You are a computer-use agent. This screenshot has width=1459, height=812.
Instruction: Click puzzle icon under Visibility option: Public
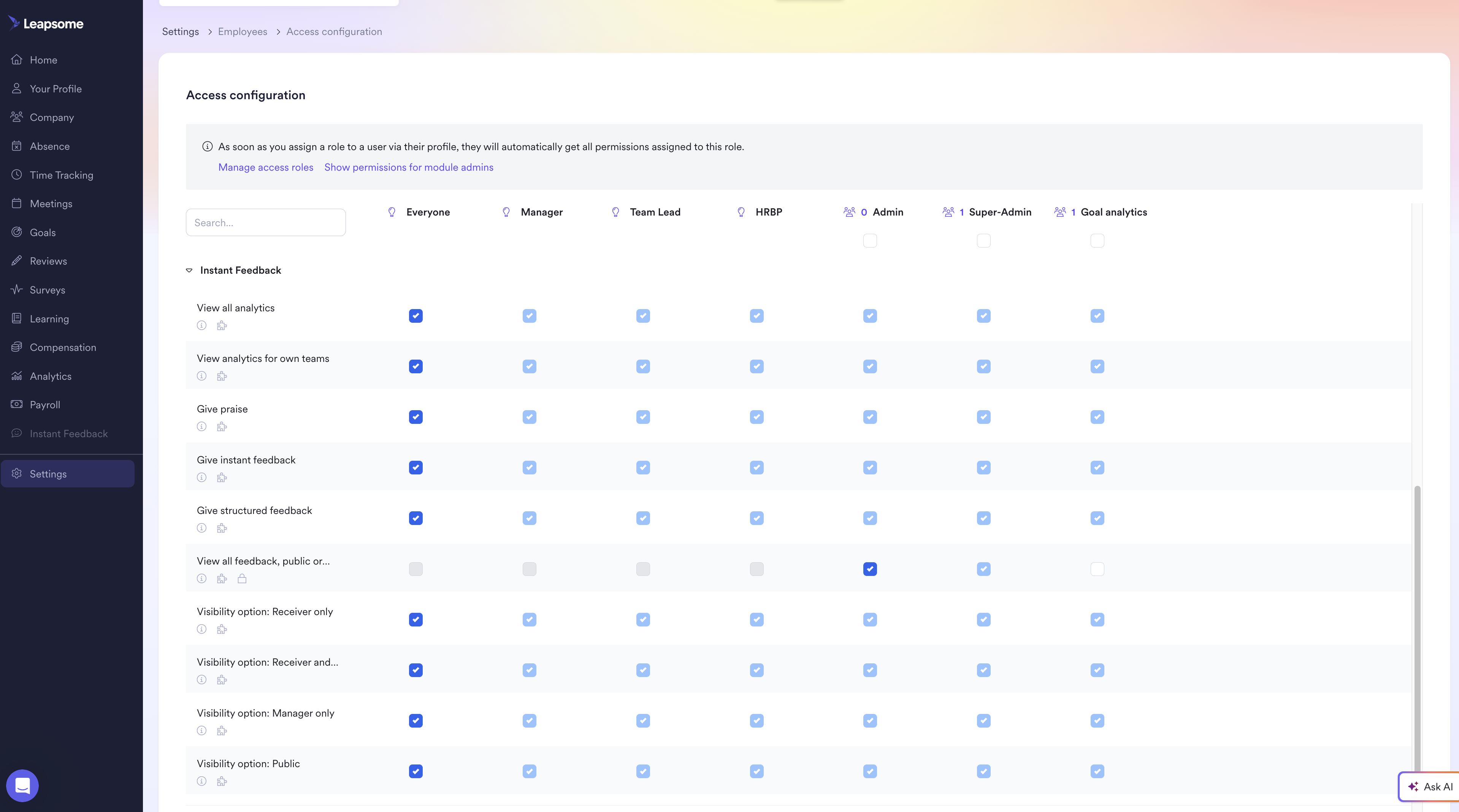pos(222,782)
